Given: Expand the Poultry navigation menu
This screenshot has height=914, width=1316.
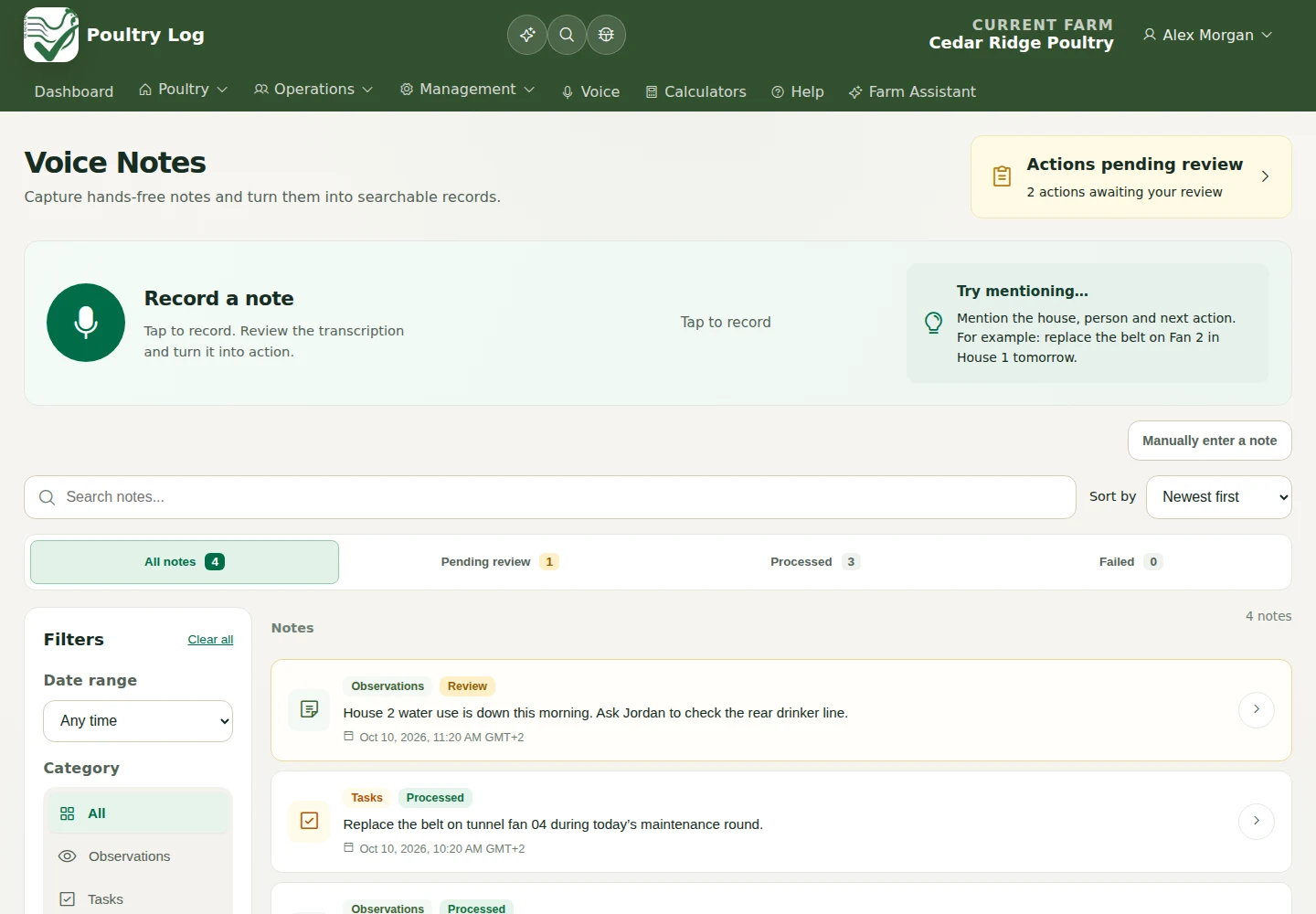Looking at the screenshot, I should [x=183, y=90].
